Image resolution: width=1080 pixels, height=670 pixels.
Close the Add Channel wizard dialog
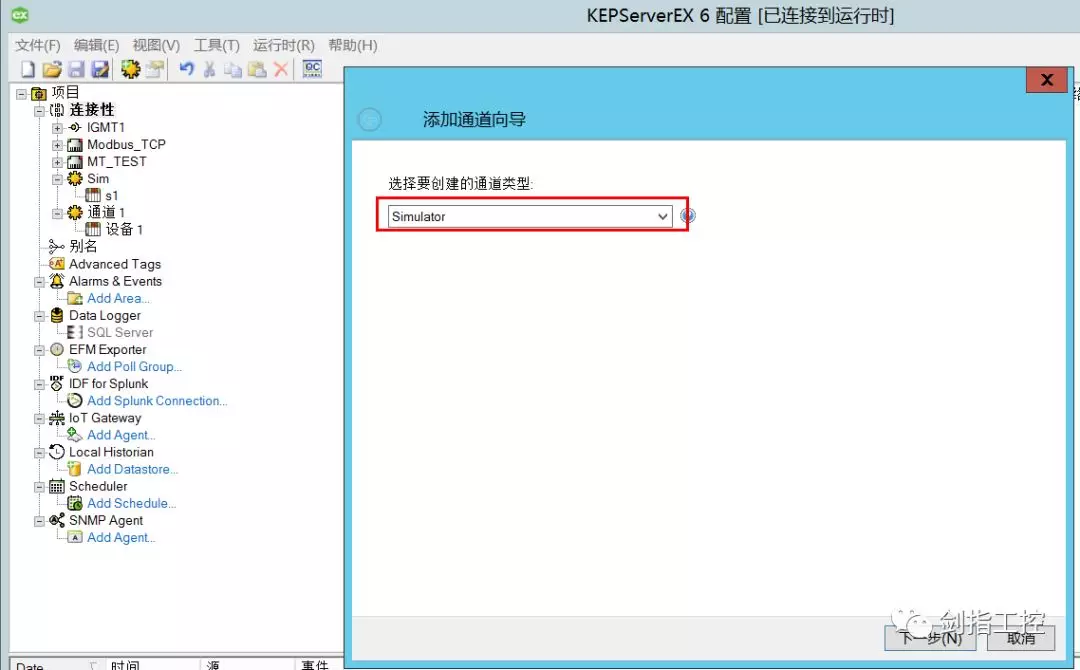click(x=1046, y=80)
